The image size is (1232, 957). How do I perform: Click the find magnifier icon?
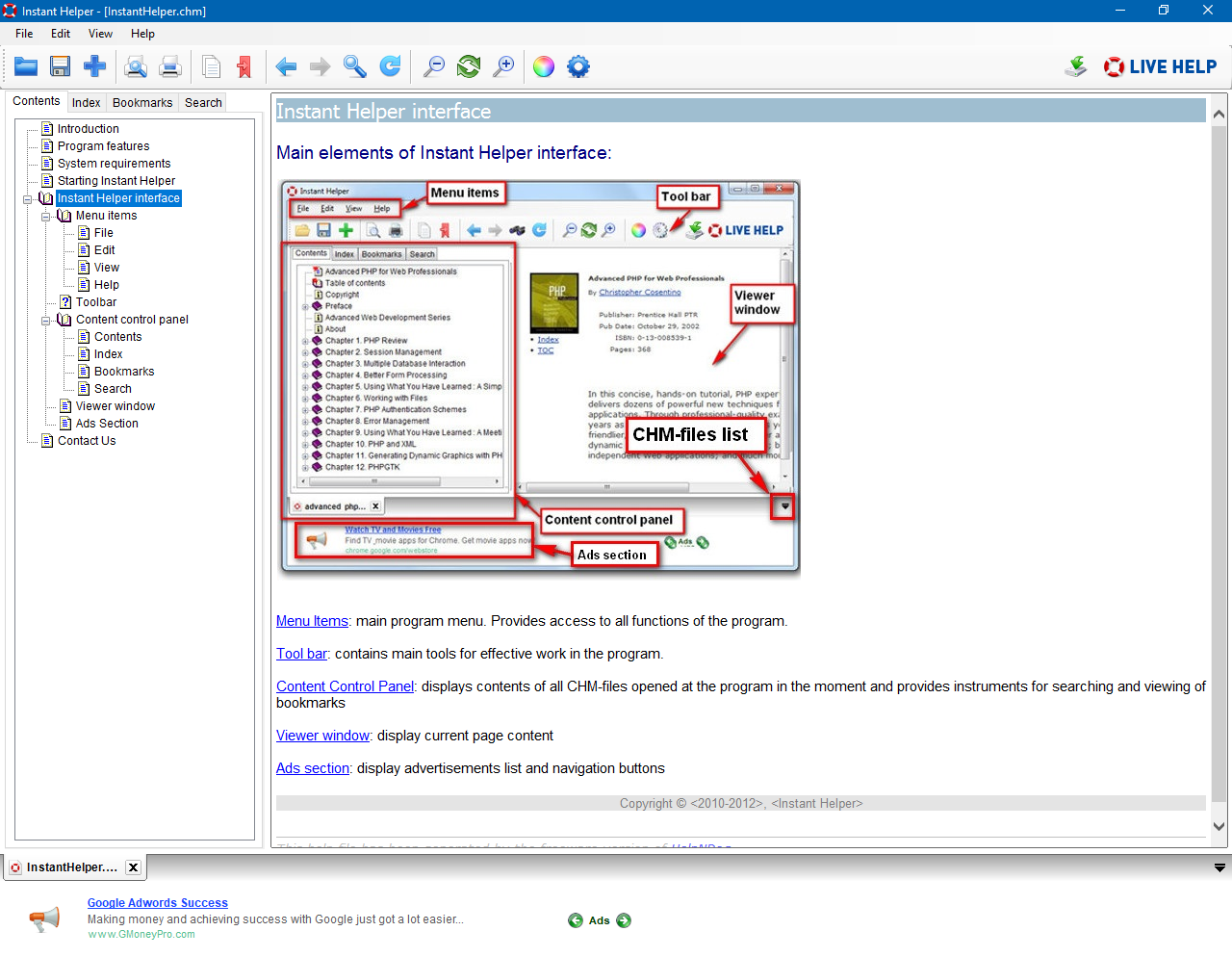pyautogui.click(x=355, y=66)
